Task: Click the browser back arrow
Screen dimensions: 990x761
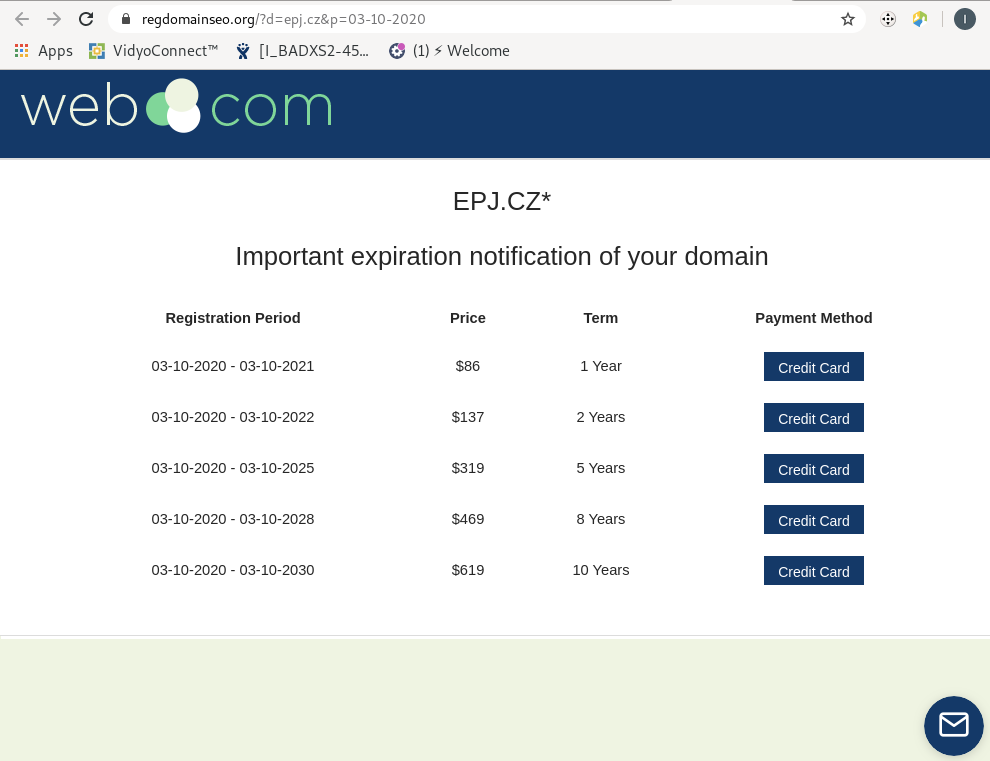Action: coord(22,19)
